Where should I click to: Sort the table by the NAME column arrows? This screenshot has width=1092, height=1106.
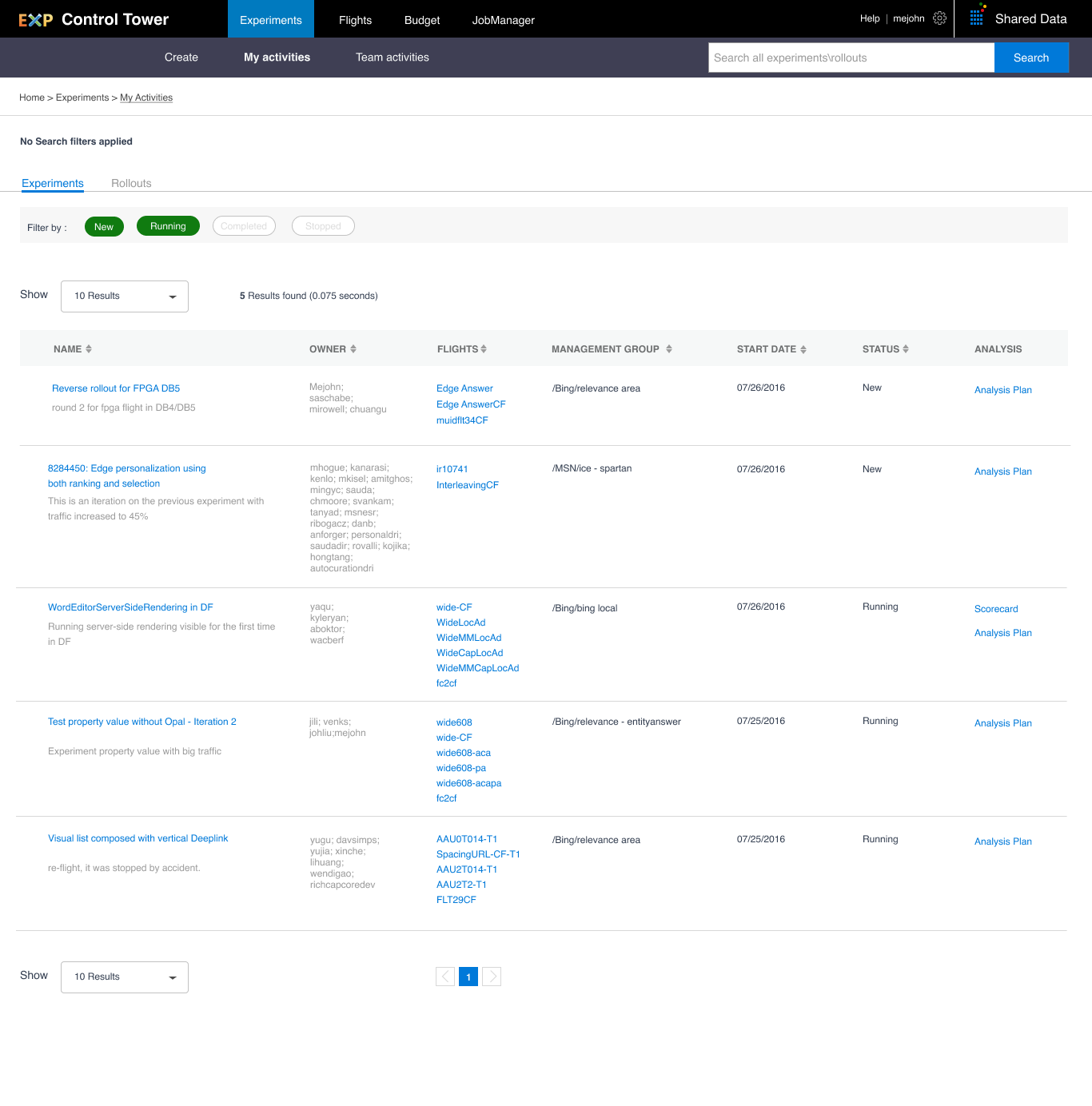[x=90, y=348]
